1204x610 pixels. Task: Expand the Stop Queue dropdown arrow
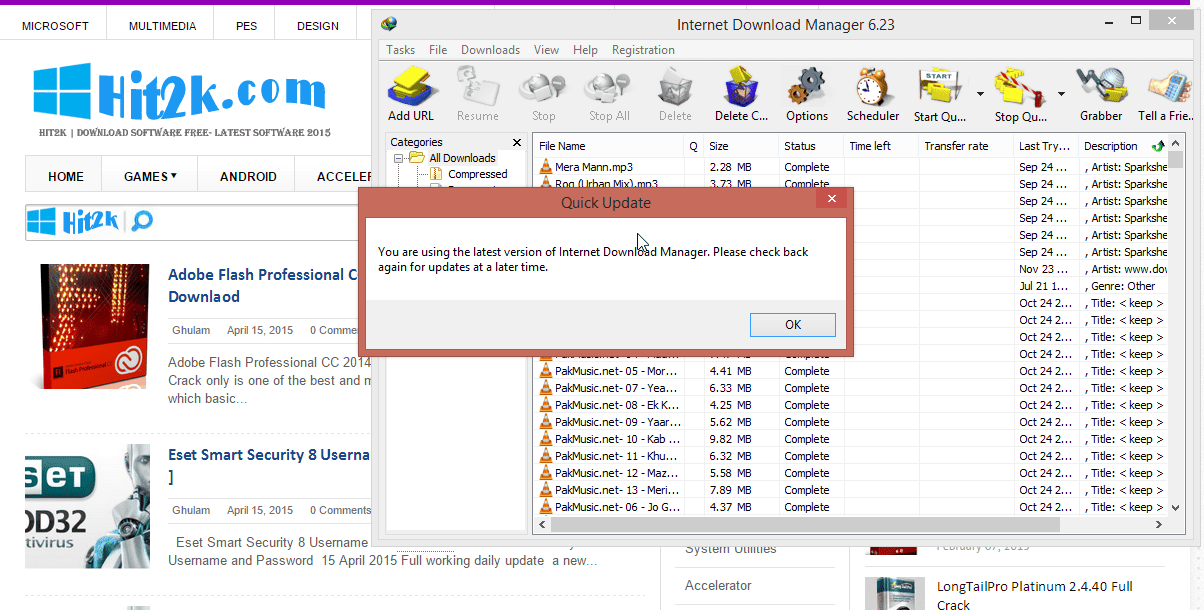[1061, 94]
